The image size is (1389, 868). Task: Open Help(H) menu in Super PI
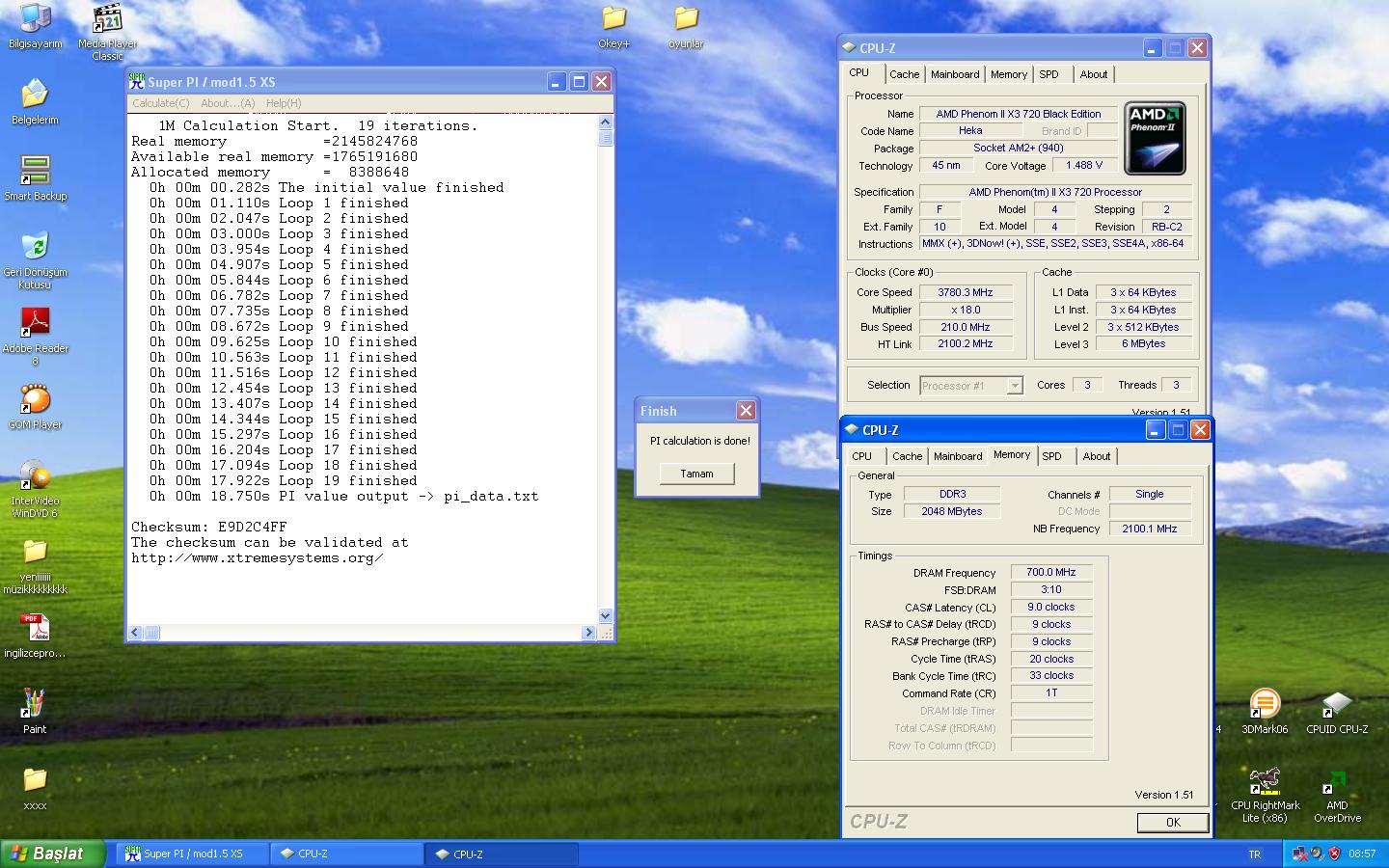click(x=284, y=103)
